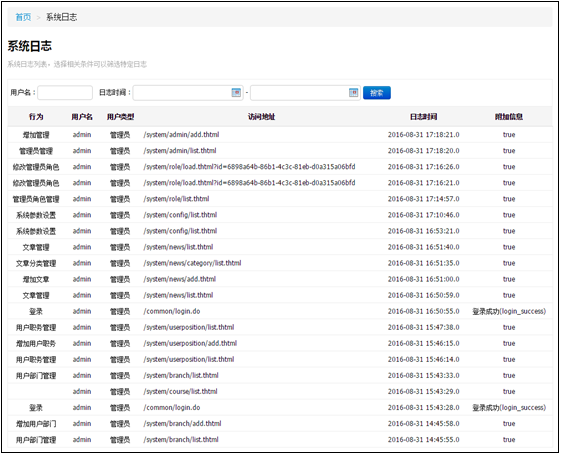Click the 日志时间 column header
Image resolution: width=561 pixels, height=455 pixels.
pyautogui.click(x=424, y=117)
